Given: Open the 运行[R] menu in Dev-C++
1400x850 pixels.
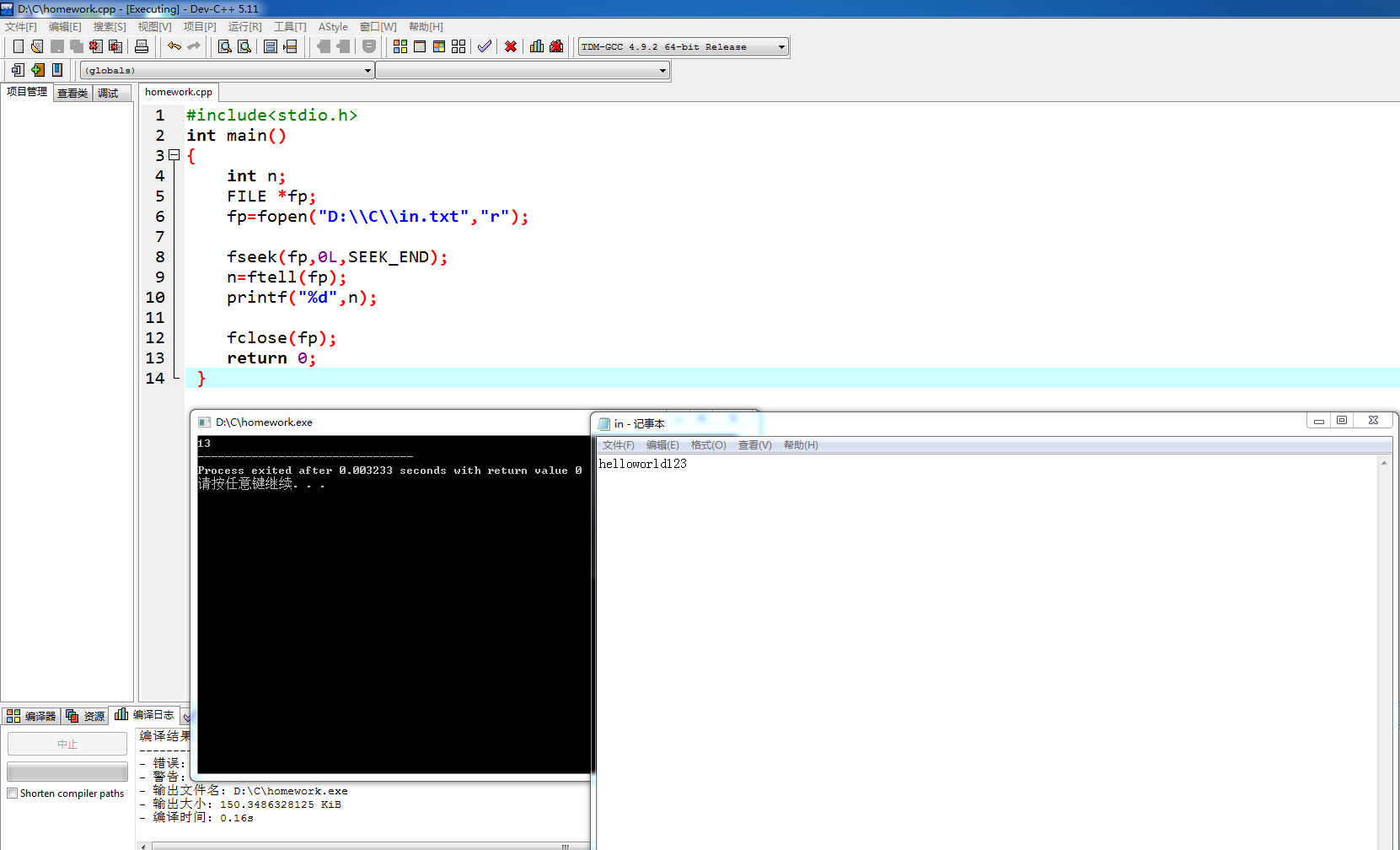Looking at the screenshot, I should (x=245, y=27).
